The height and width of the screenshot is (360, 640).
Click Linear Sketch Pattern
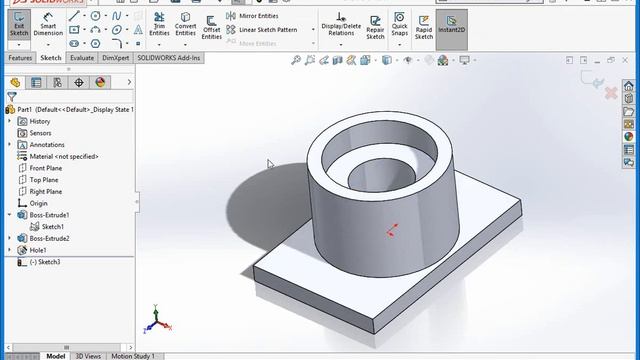tap(262, 30)
